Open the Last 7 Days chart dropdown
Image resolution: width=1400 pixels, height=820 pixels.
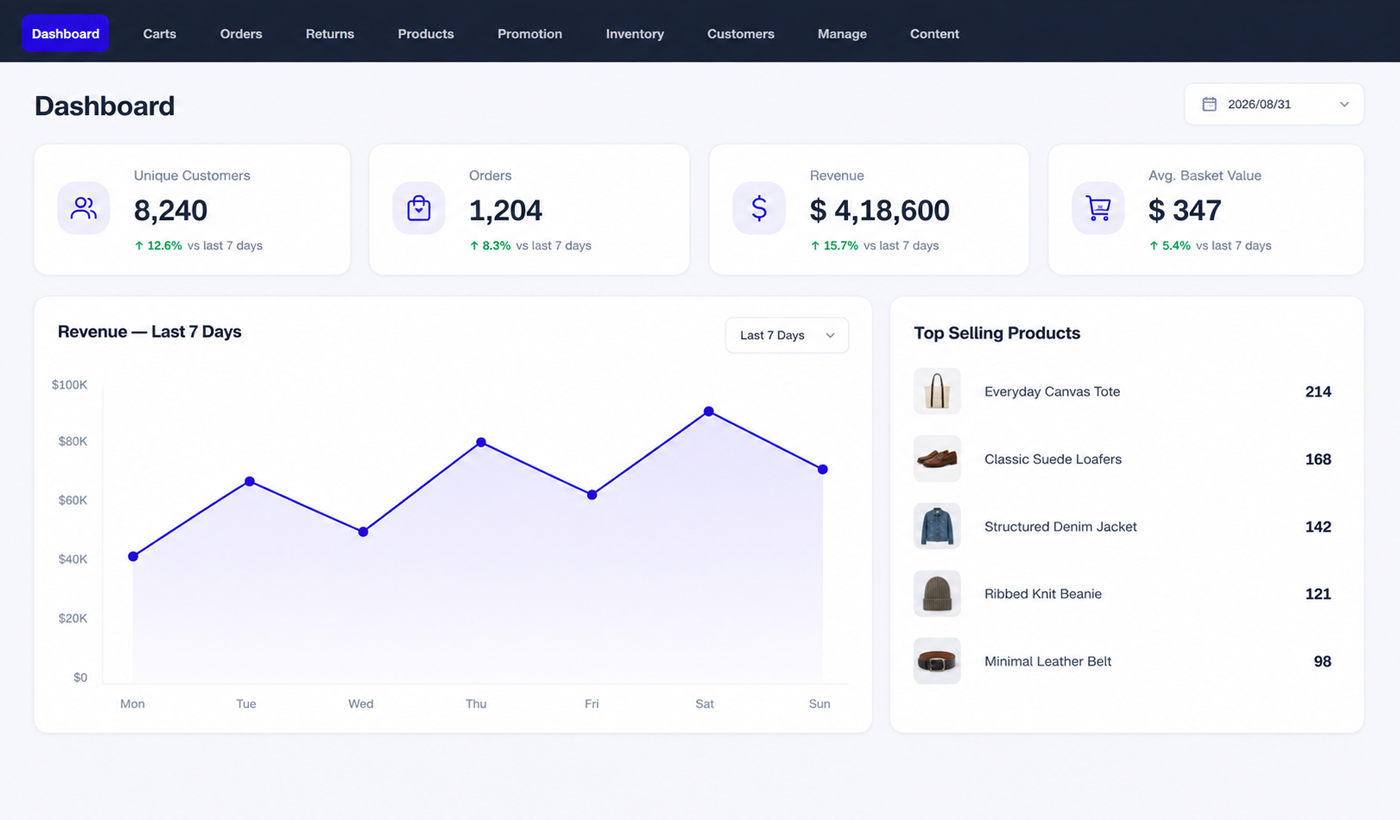[x=787, y=335]
